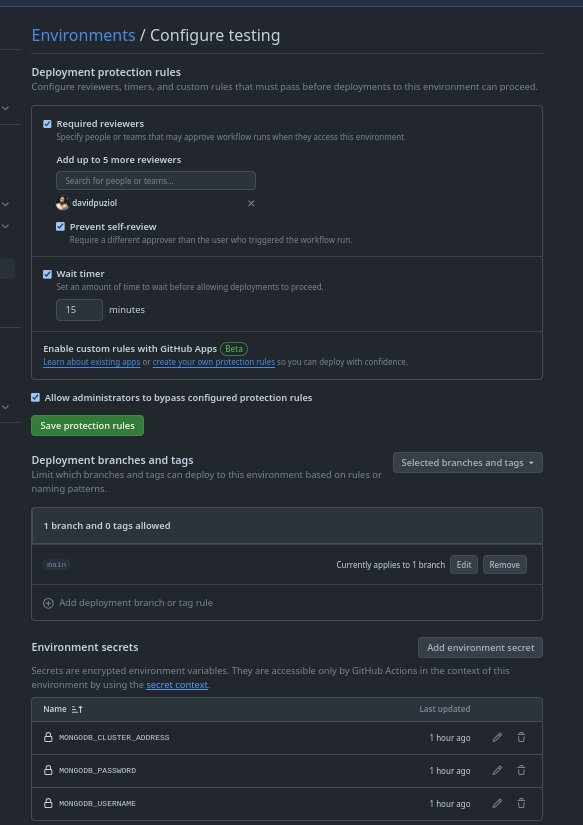This screenshot has height=825, width=583.
Task: Remove reviewer davidpuziol via the X icon
Action: point(251,203)
